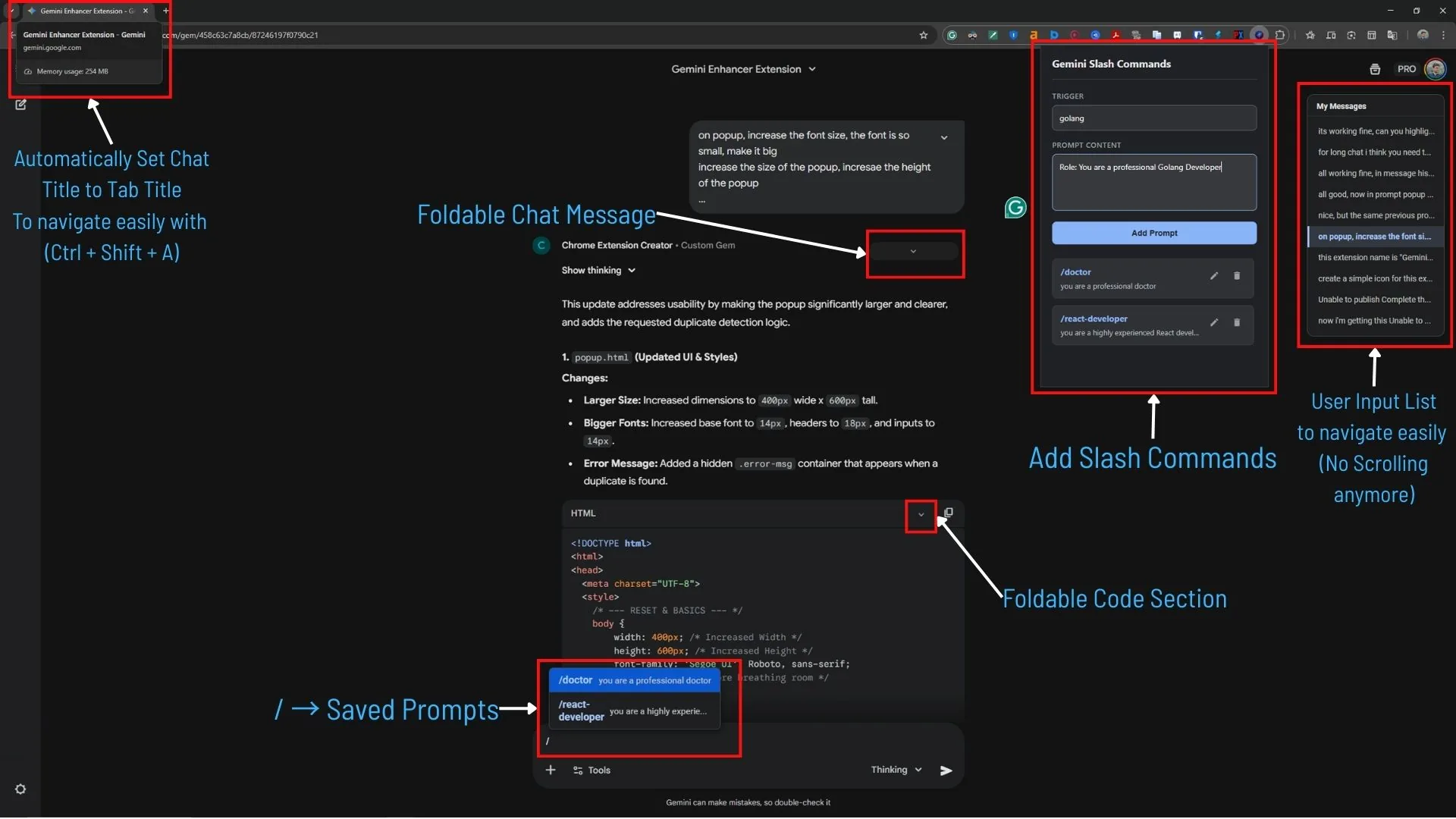The width and height of the screenshot is (1456, 819).
Task: Start a new chat from the sidebar pencil icon
Action: point(20,105)
